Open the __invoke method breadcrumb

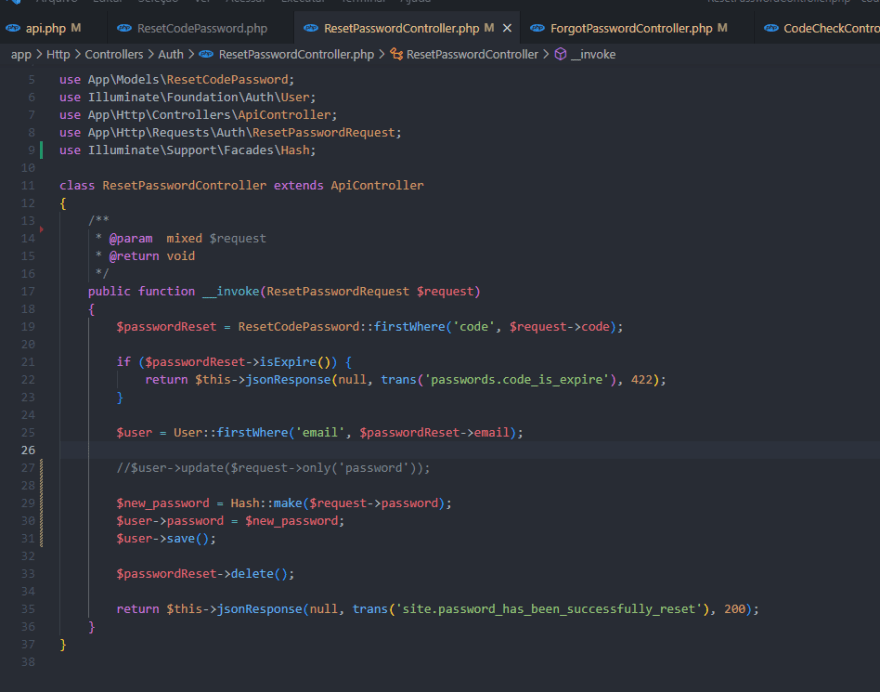click(x=593, y=54)
